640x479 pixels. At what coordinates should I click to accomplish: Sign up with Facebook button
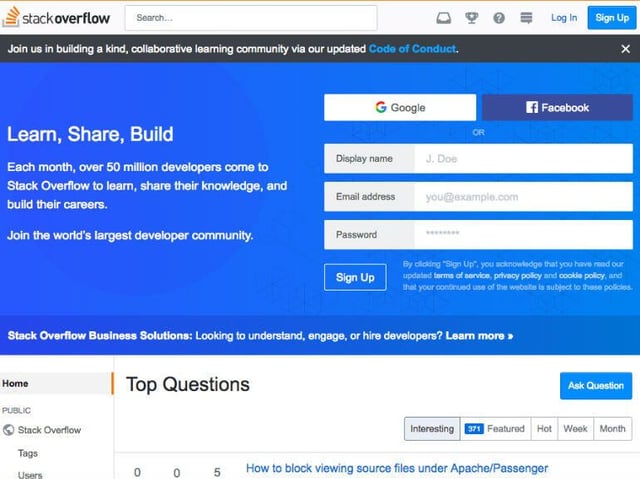[558, 108]
